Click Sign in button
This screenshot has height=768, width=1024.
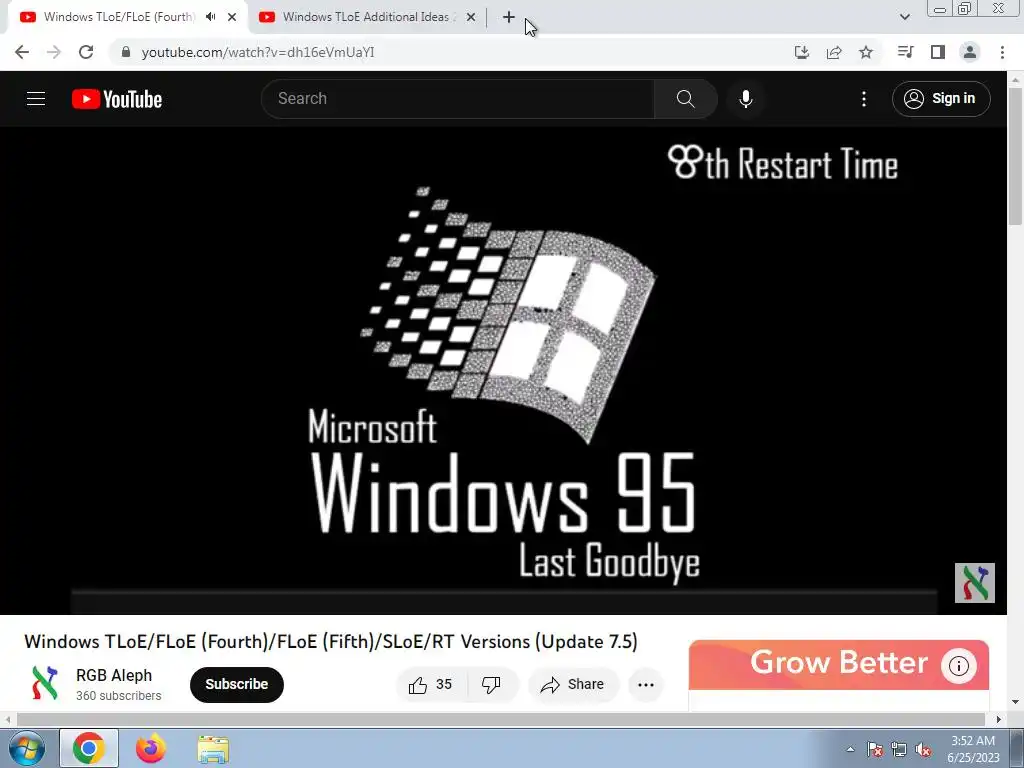pyautogui.click(x=941, y=99)
